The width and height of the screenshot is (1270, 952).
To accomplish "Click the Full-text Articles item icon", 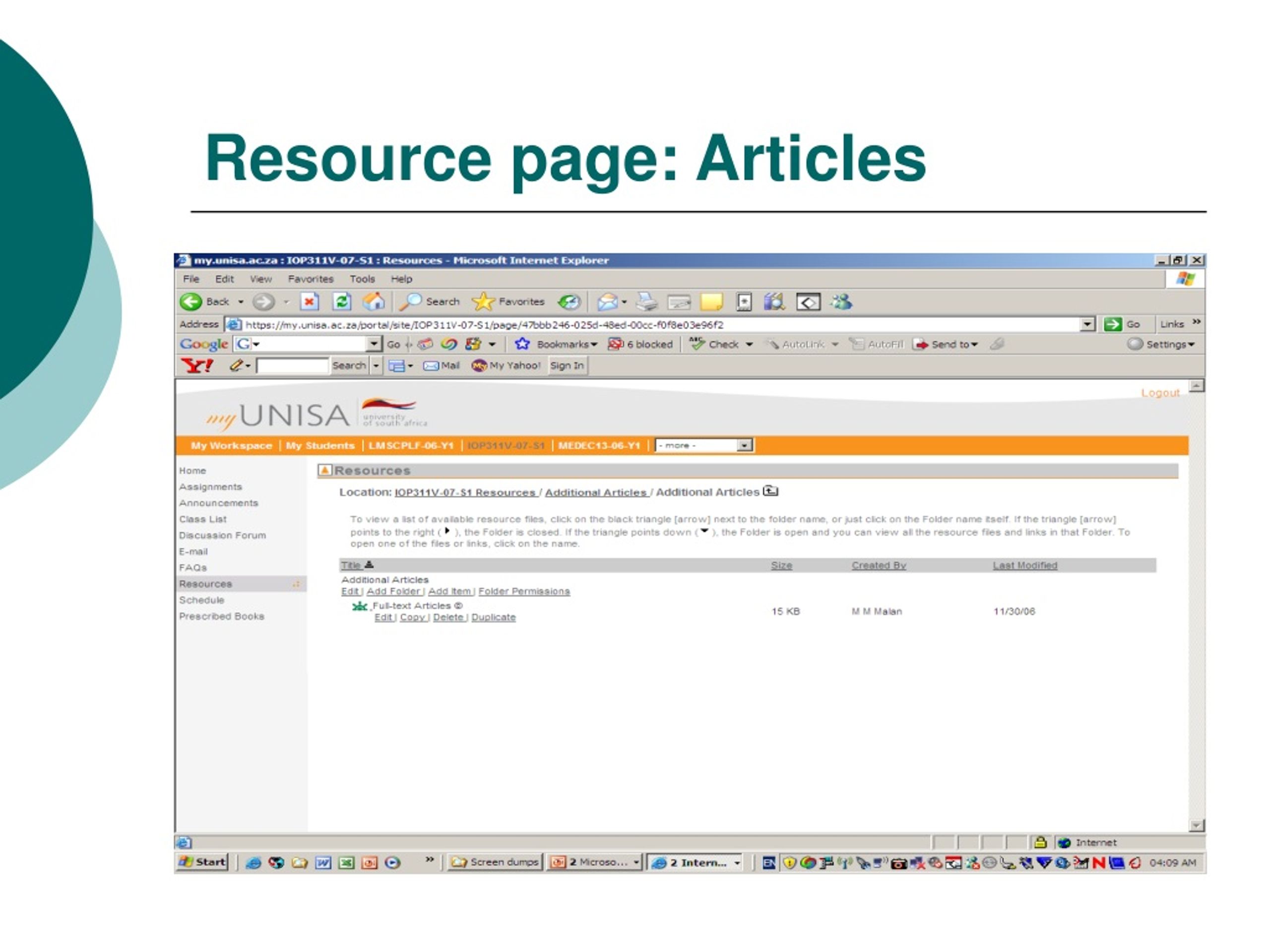I will click(x=359, y=606).
